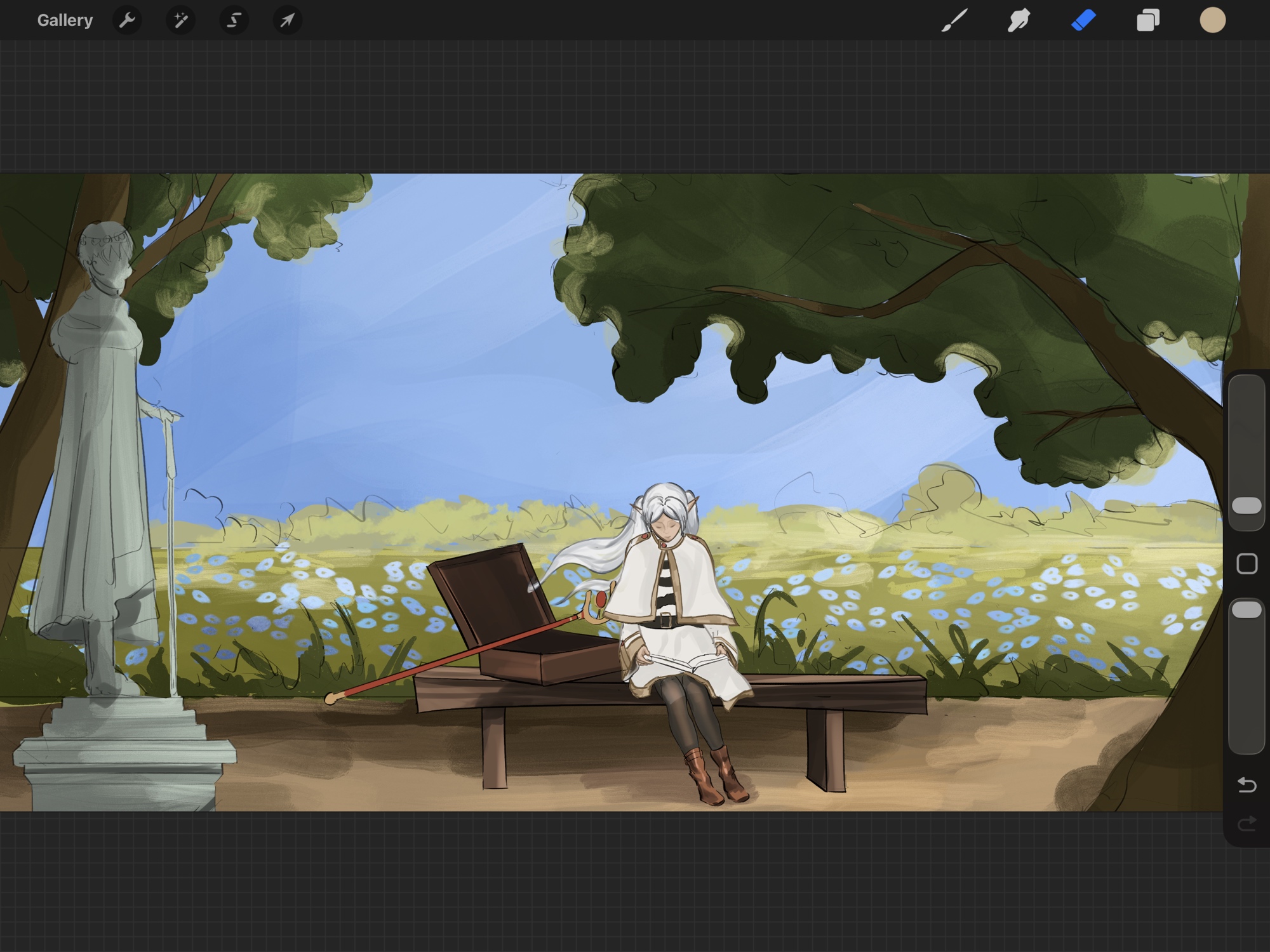Select the Brush paint tool
Screen dimensions: 1270x952
(954, 20)
